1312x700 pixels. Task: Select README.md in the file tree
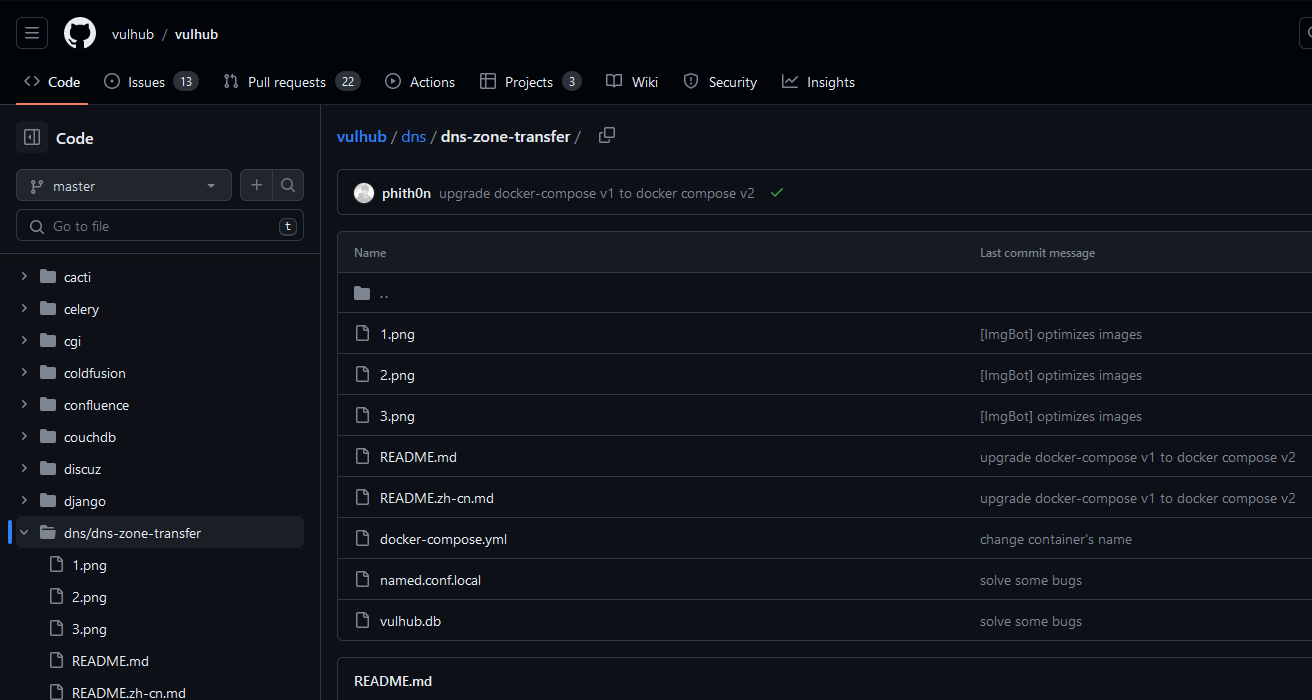tap(110, 661)
